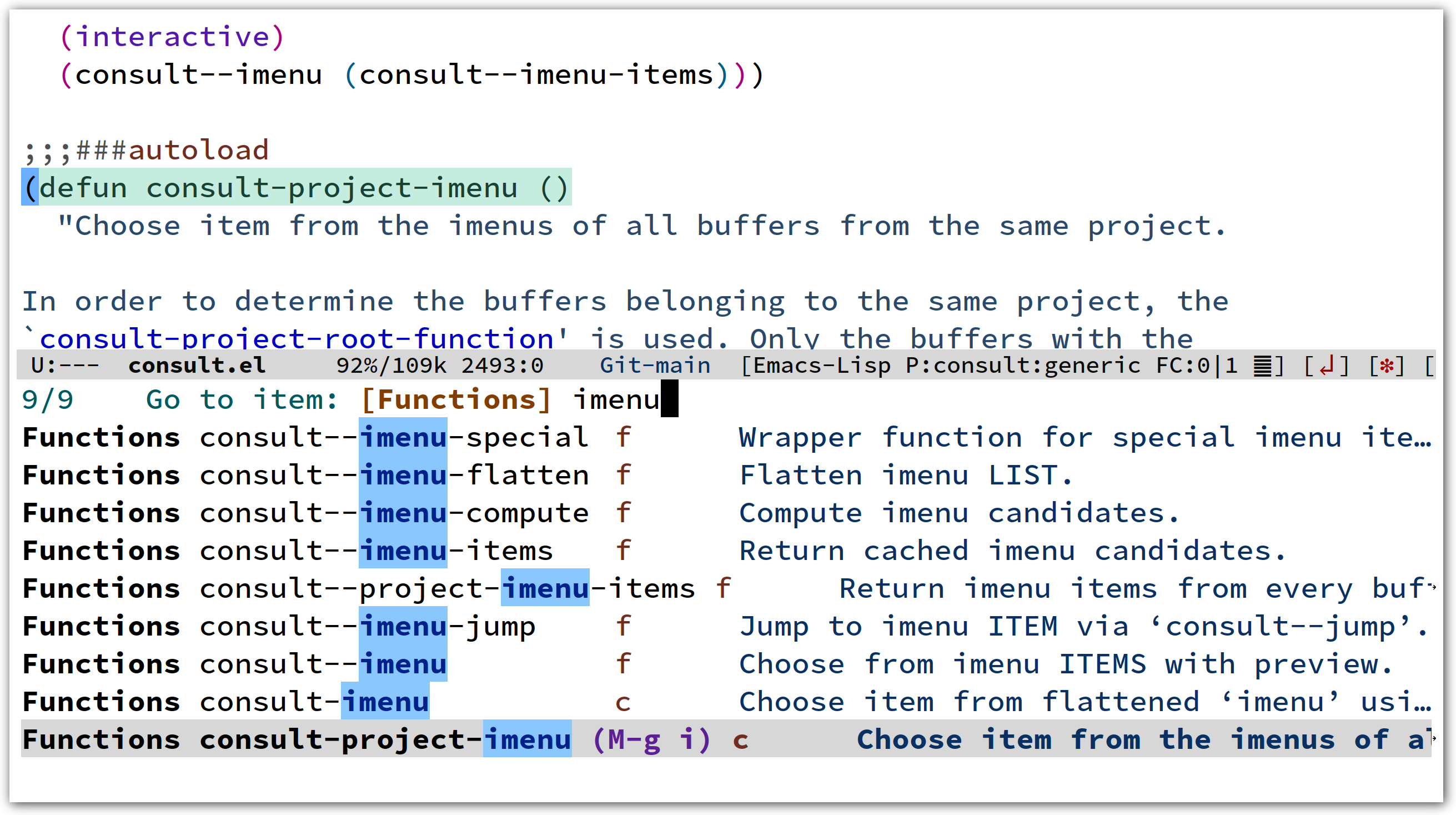Select the consult--imenu-flatten candidate
This screenshot has width=1456, height=815.
point(393,476)
